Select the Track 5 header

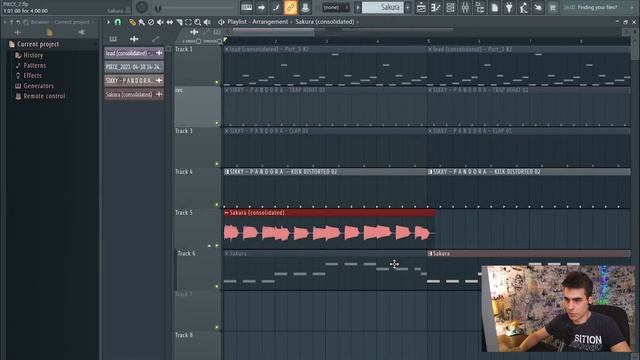click(198, 229)
